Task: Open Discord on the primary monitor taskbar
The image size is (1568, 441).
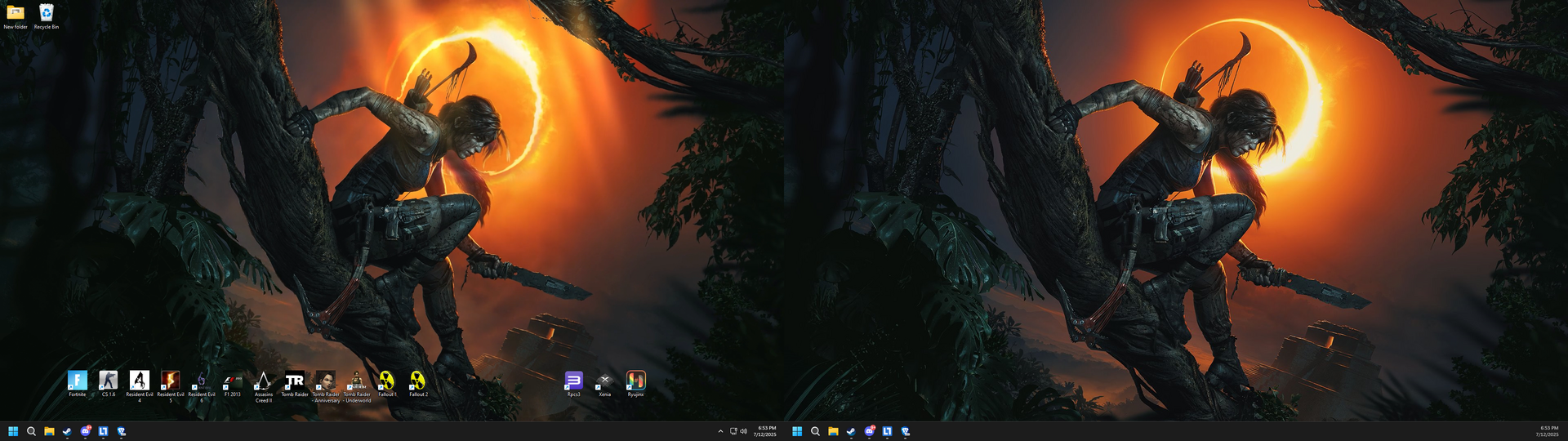Action: (x=85, y=431)
